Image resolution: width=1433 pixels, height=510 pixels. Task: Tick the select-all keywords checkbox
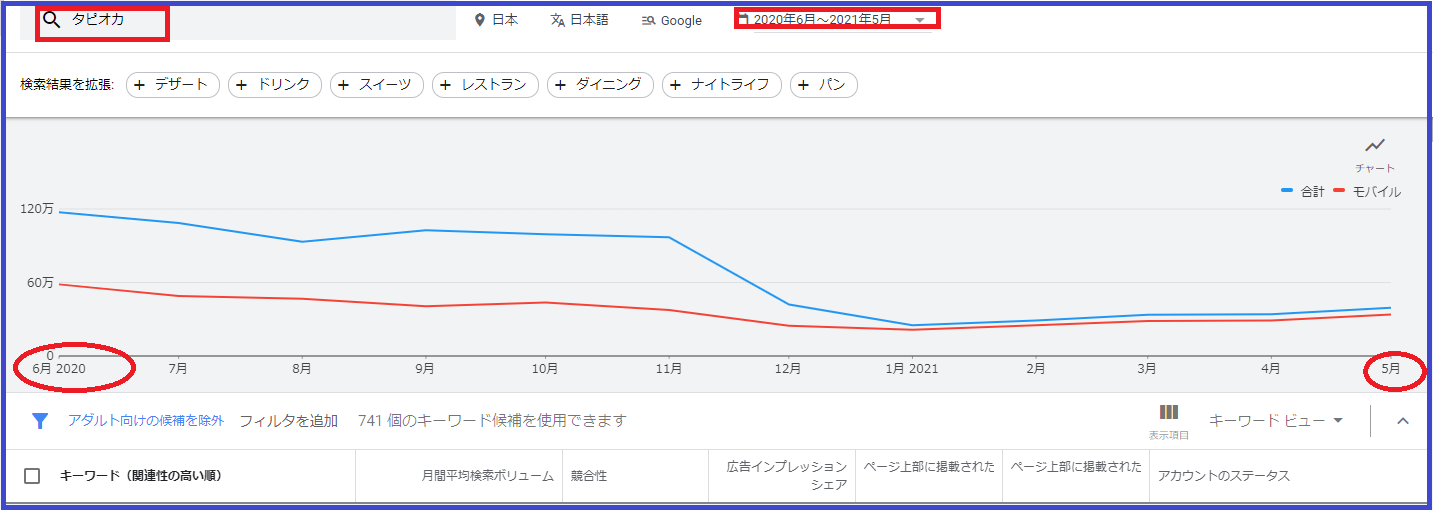pyautogui.click(x=32, y=476)
